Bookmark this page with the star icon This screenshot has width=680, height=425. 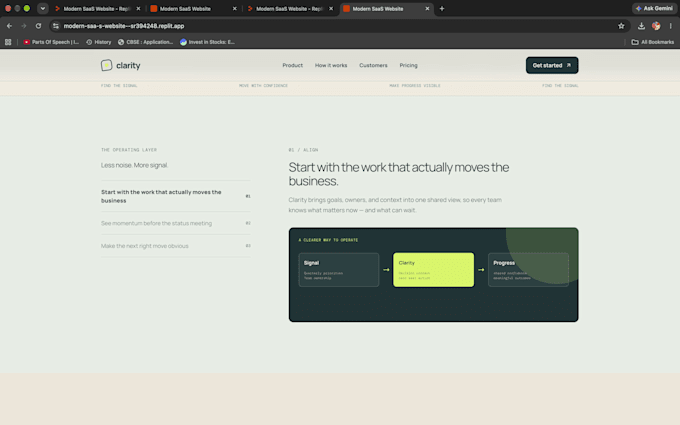pyautogui.click(x=621, y=26)
